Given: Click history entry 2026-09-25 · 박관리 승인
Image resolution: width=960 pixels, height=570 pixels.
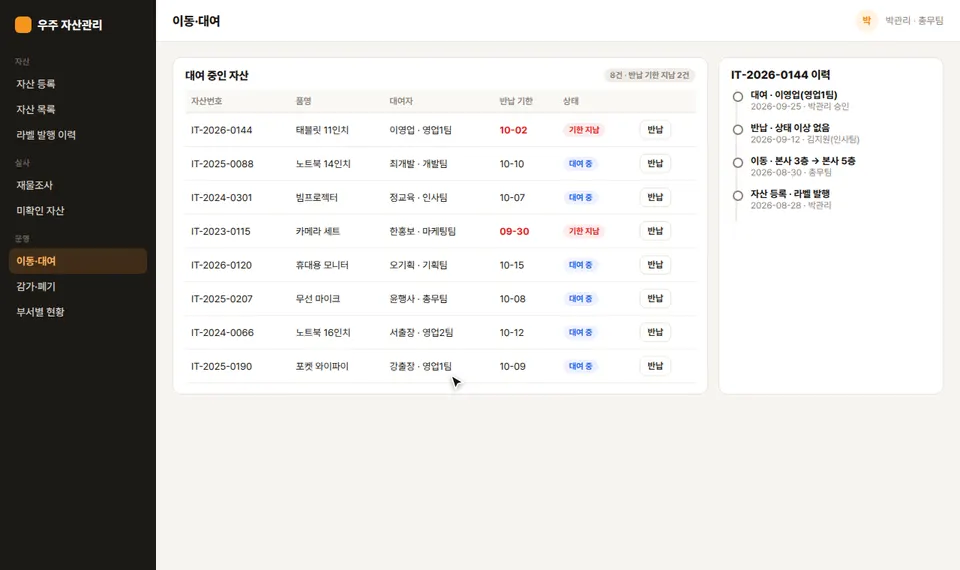Looking at the screenshot, I should (800, 107).
